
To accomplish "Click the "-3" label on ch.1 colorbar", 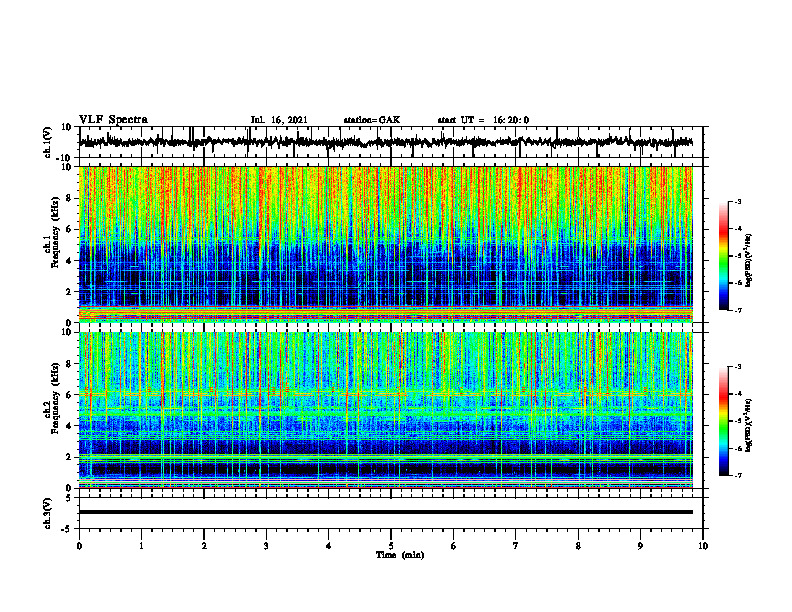I will click(x=737, y=201).
